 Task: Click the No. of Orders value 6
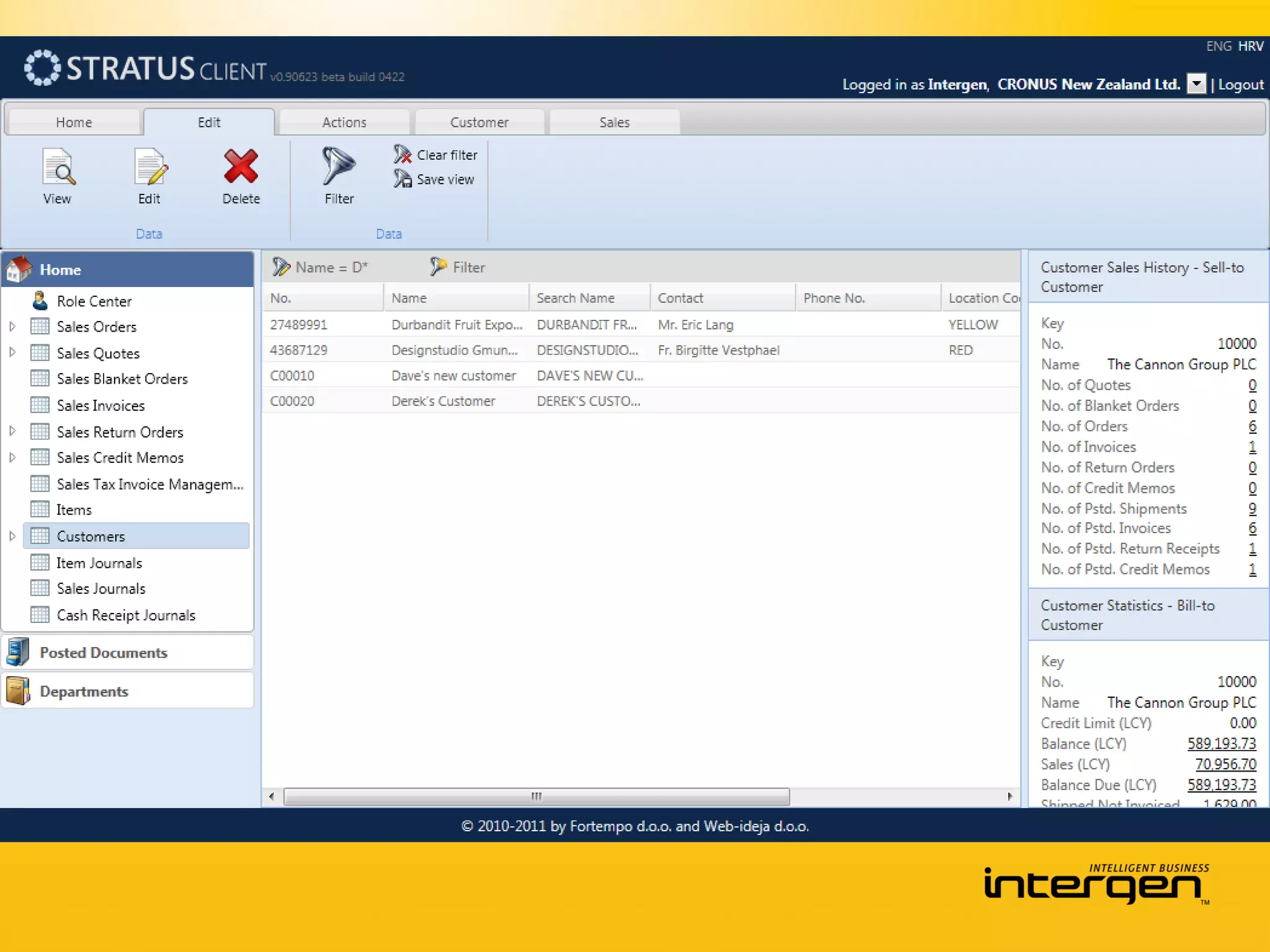1253,426
